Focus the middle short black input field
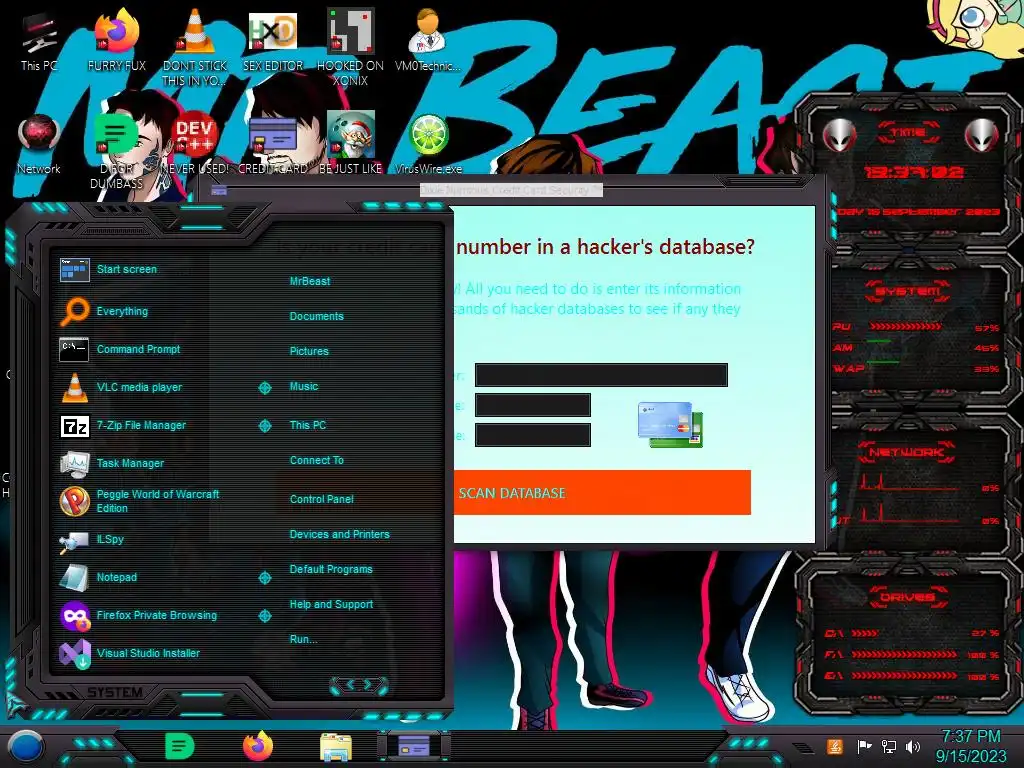This screenshot has width=1024, height=768. coord(532,405)
